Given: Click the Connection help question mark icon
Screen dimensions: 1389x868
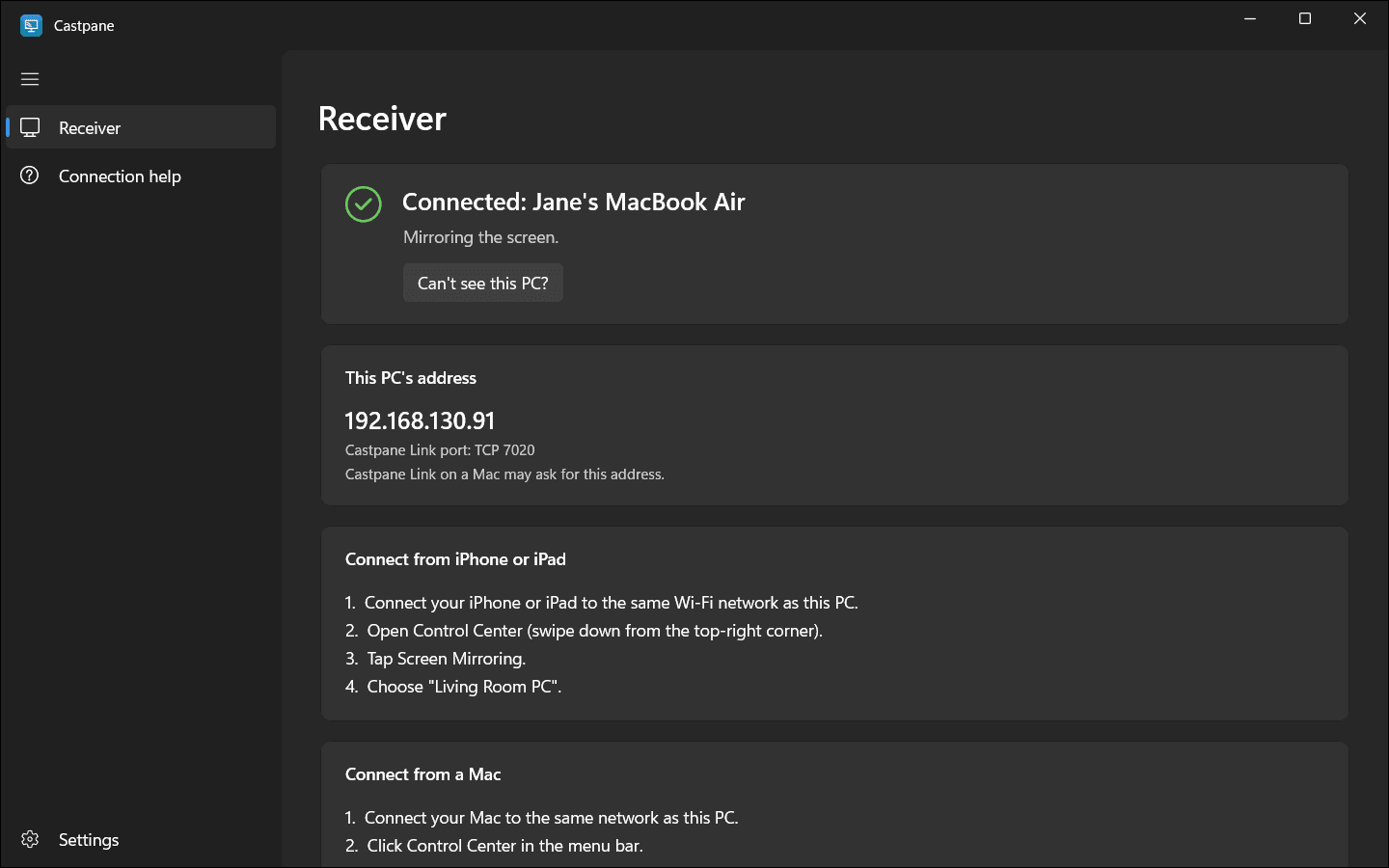Looking at the screenshot, I should (x=30, y=176).
